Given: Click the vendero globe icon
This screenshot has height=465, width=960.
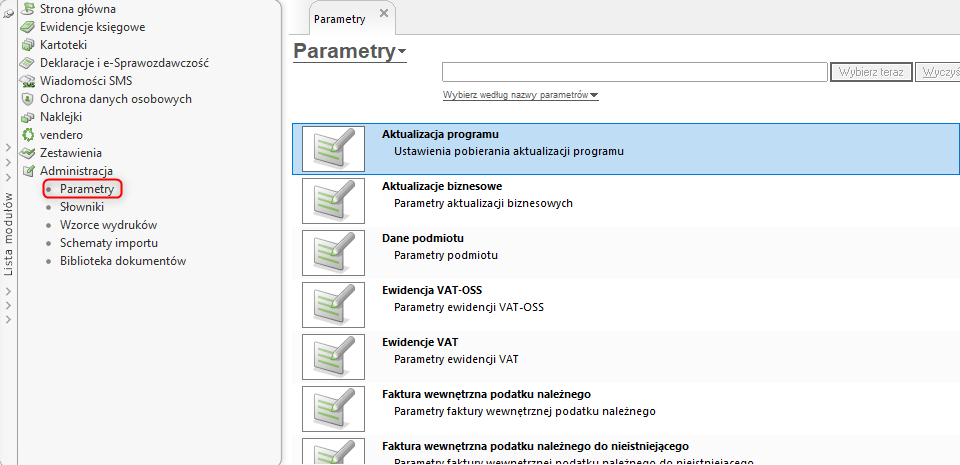Looking at the screenshot, I should click(28, 135).
